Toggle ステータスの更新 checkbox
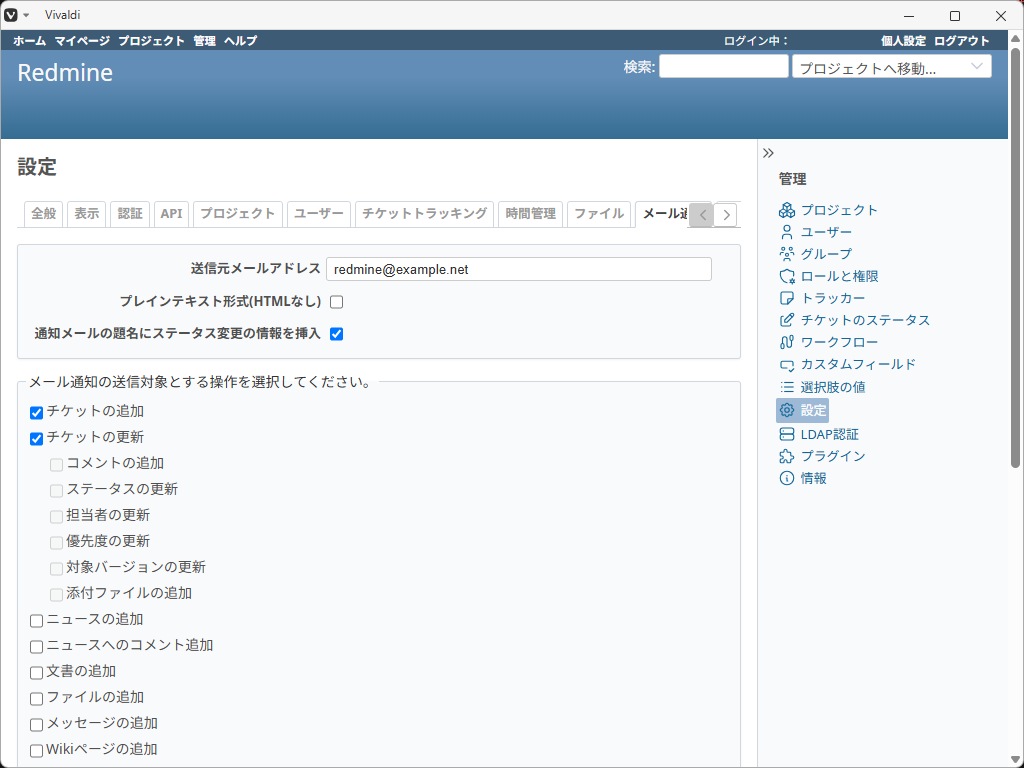This screenshot has height=768, width=1024. click(x=56, y=490)
